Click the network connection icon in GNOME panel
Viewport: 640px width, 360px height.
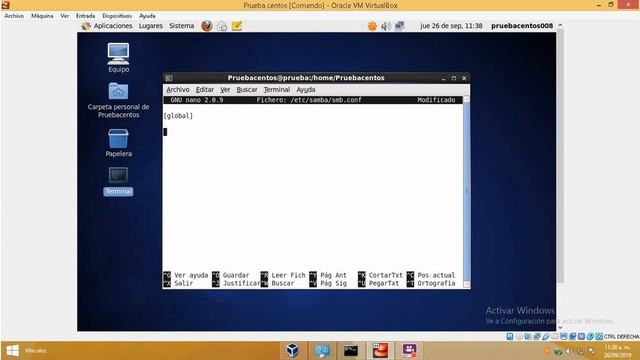(399, 26)
